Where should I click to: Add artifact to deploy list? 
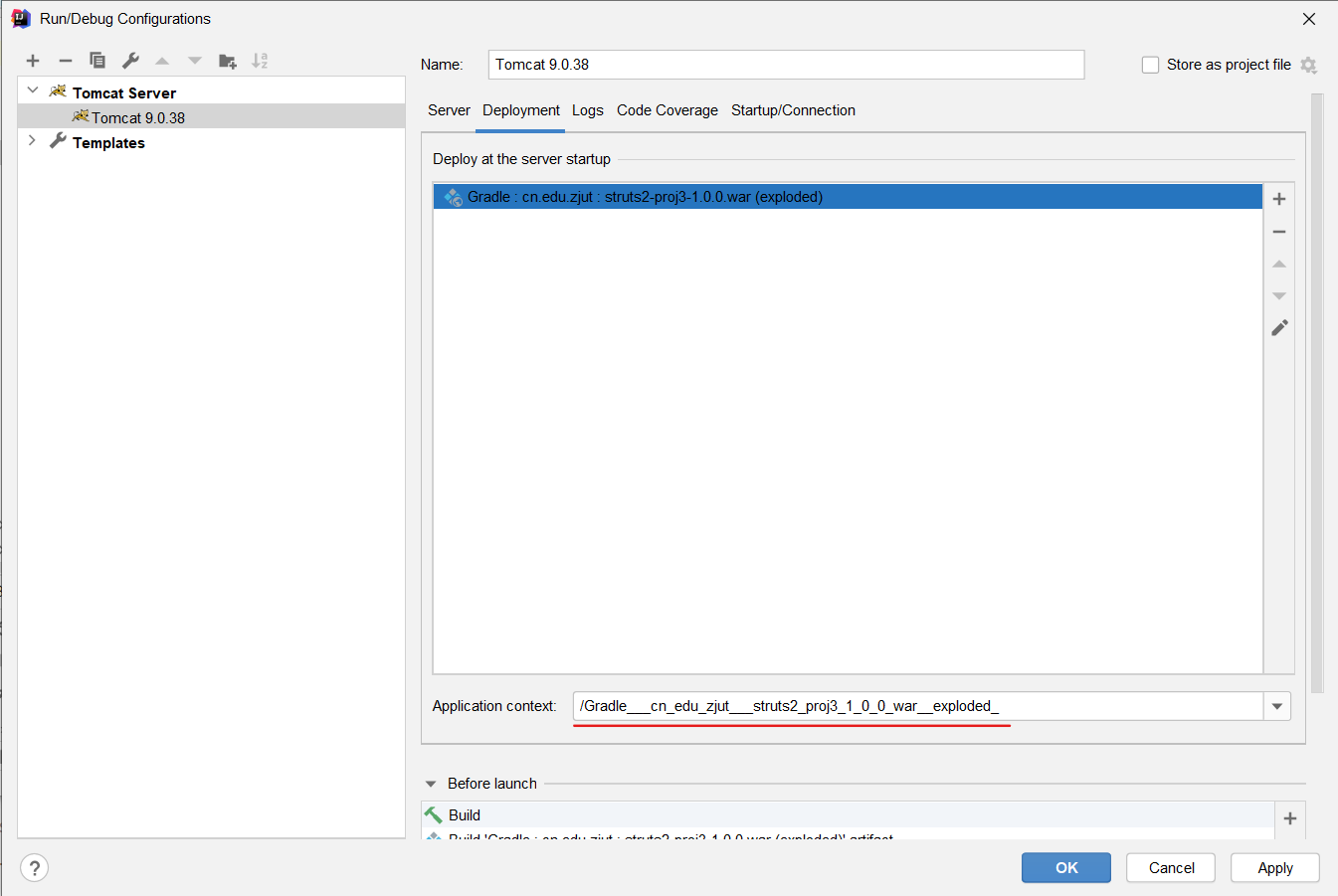coord(1279,199)
